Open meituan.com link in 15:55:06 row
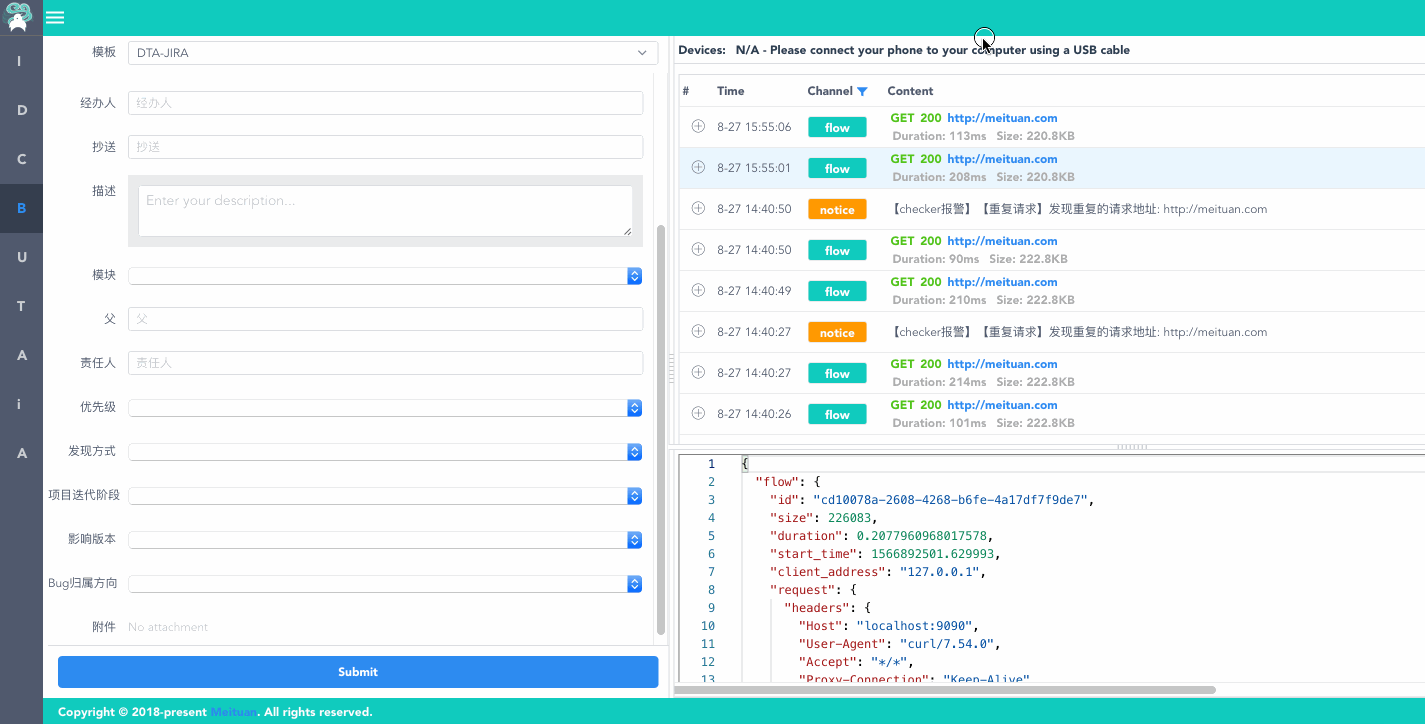Viewport: 1425px width, 724px height. pos(1002,118)
